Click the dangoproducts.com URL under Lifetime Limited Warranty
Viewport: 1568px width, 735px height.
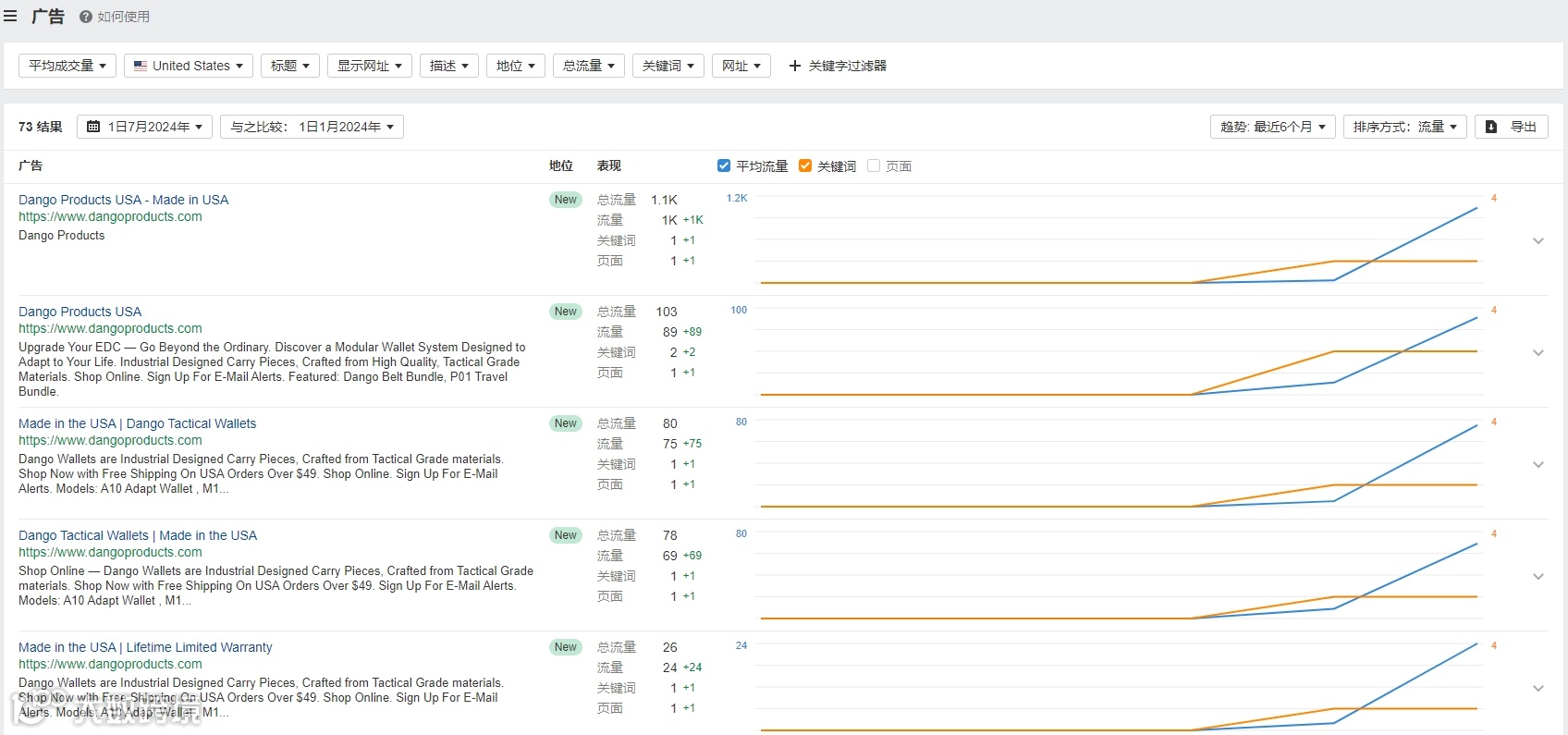(x=110, y=664)
